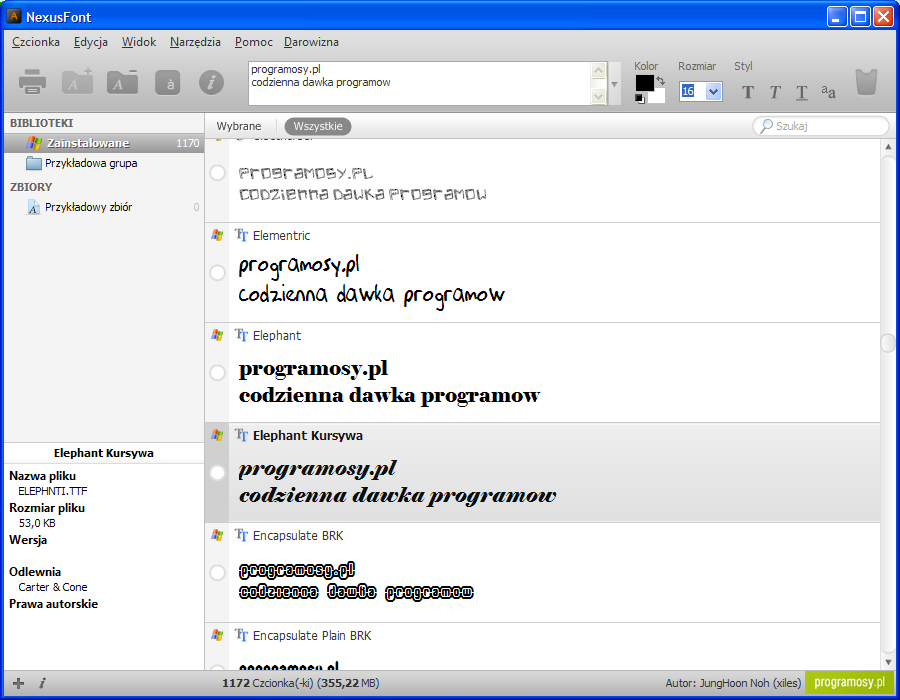
Task: Click the 53,0 KB file size value
Action: (37, 523)
